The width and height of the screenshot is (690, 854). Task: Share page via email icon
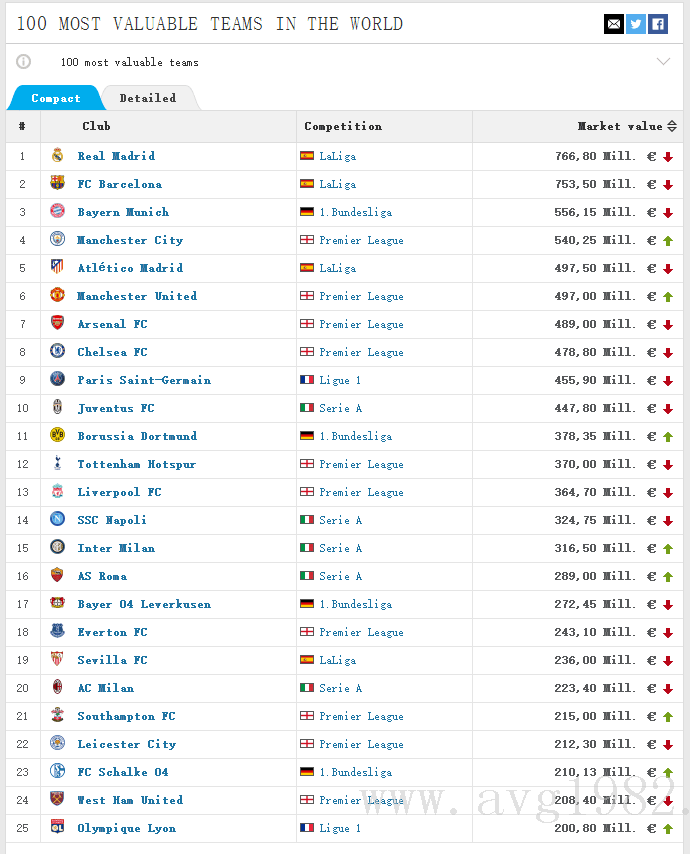(613, 24)
